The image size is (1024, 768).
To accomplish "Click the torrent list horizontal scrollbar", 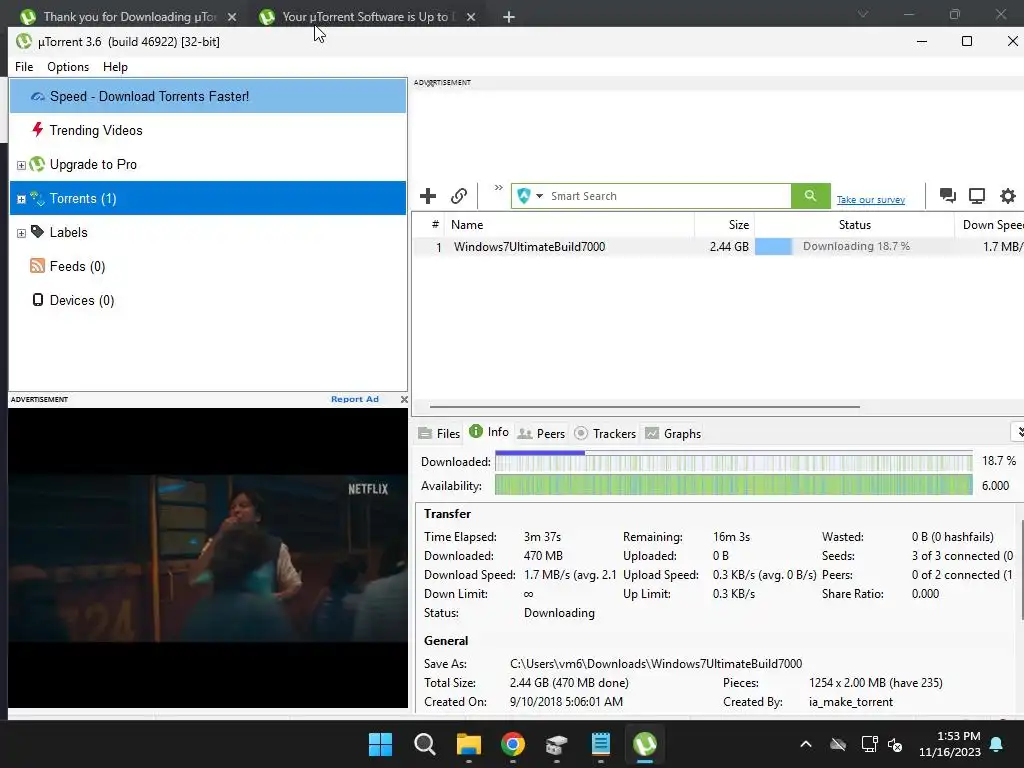I will (645, 407).
